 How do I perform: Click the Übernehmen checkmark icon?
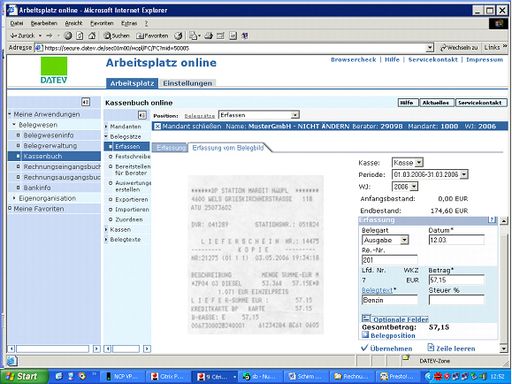[x=364, y=348]
